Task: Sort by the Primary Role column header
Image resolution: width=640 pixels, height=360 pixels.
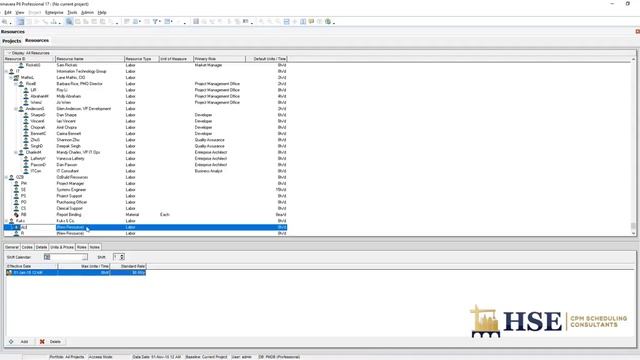Action: click(219, 59)
